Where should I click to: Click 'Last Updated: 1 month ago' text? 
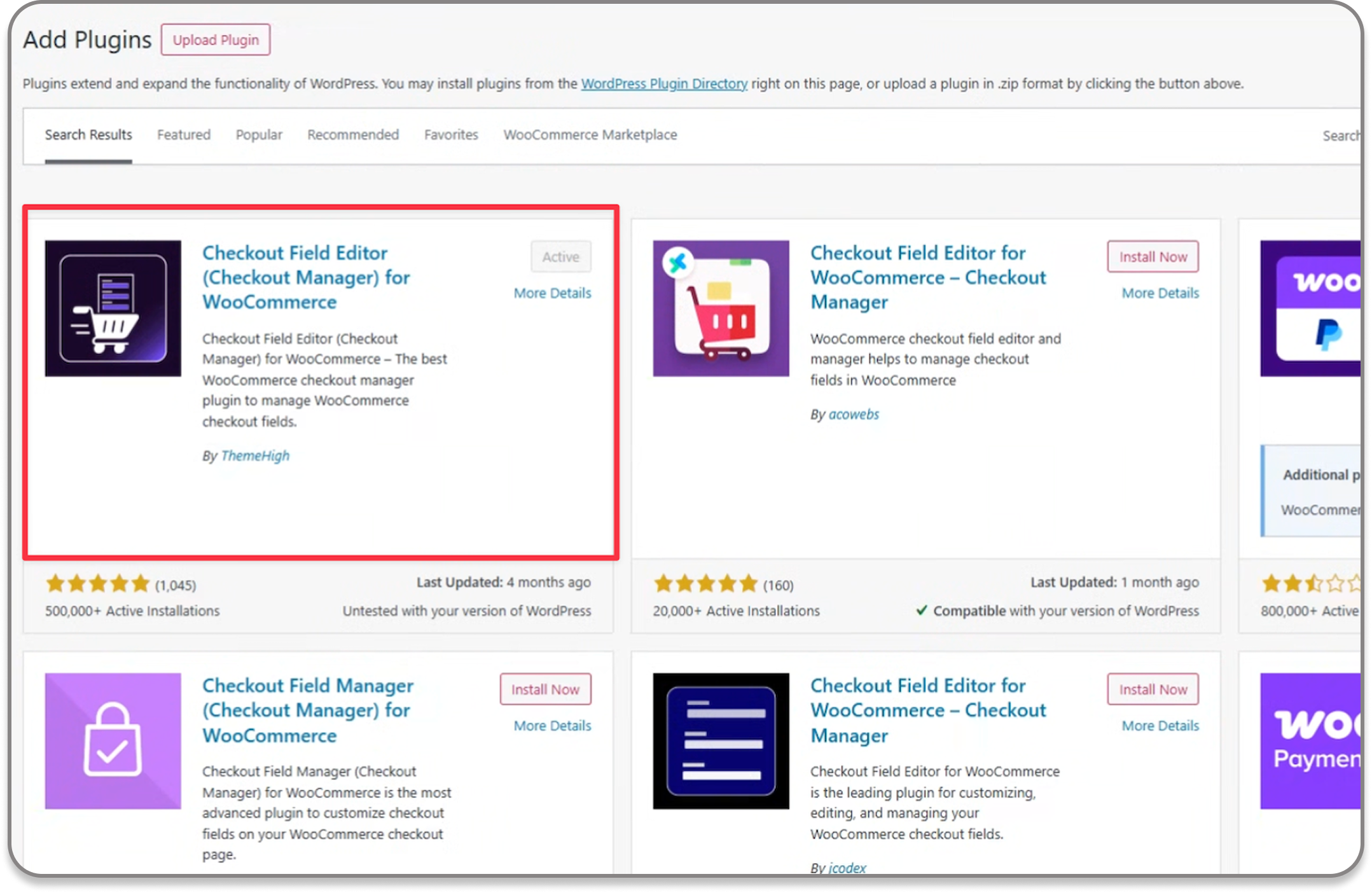pyautogui.click(x=1114, y=582)
